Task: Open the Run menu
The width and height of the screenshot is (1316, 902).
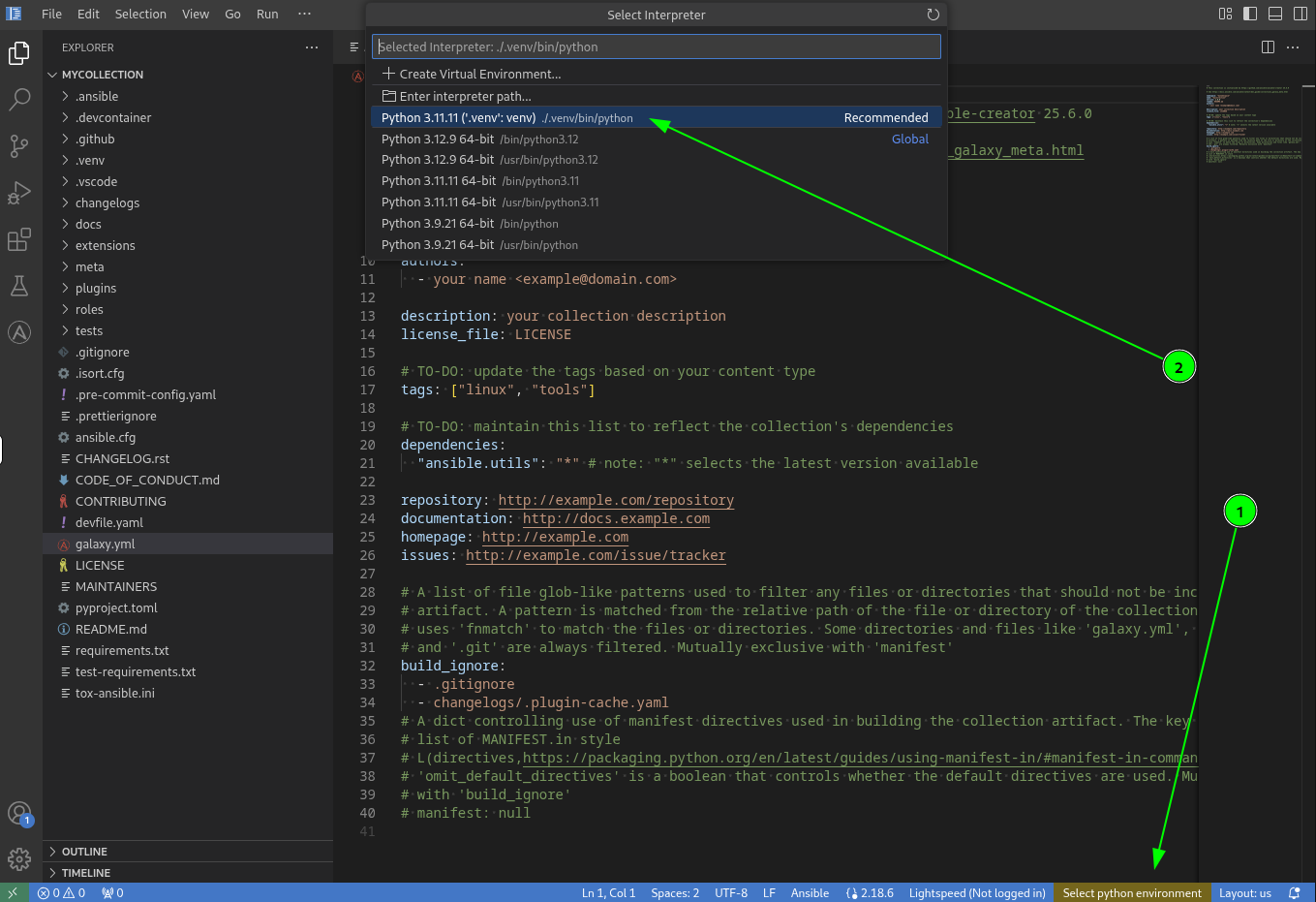Action: point(267,14)
